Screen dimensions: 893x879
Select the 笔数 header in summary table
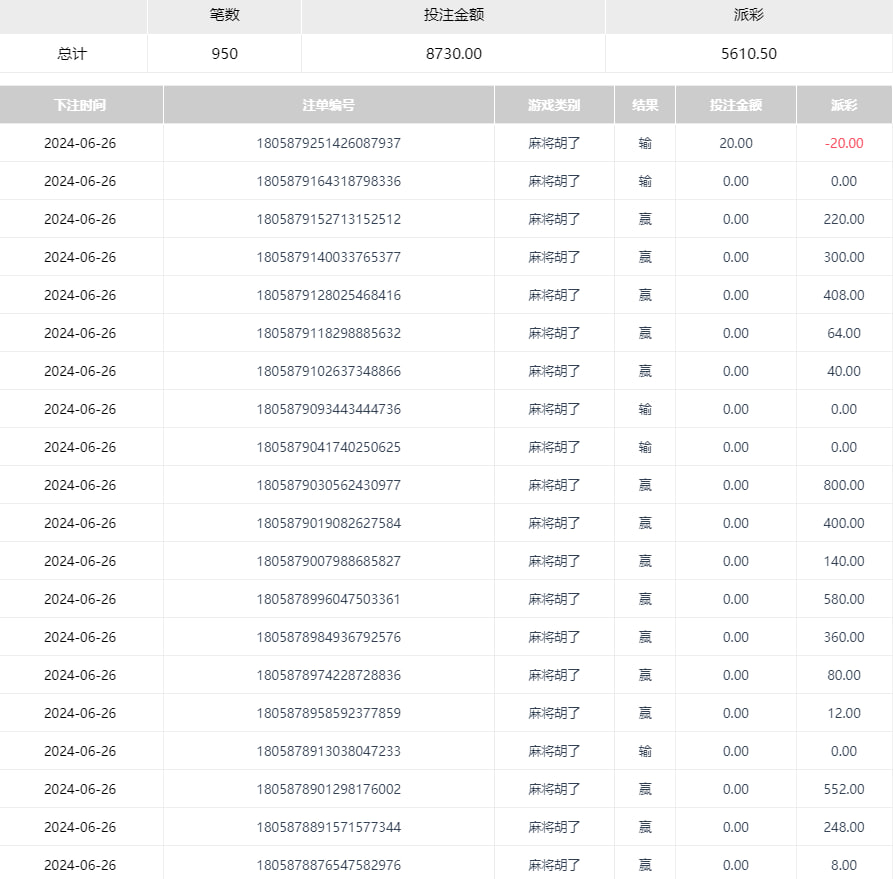pyautogui.click(x=224, y=16)
